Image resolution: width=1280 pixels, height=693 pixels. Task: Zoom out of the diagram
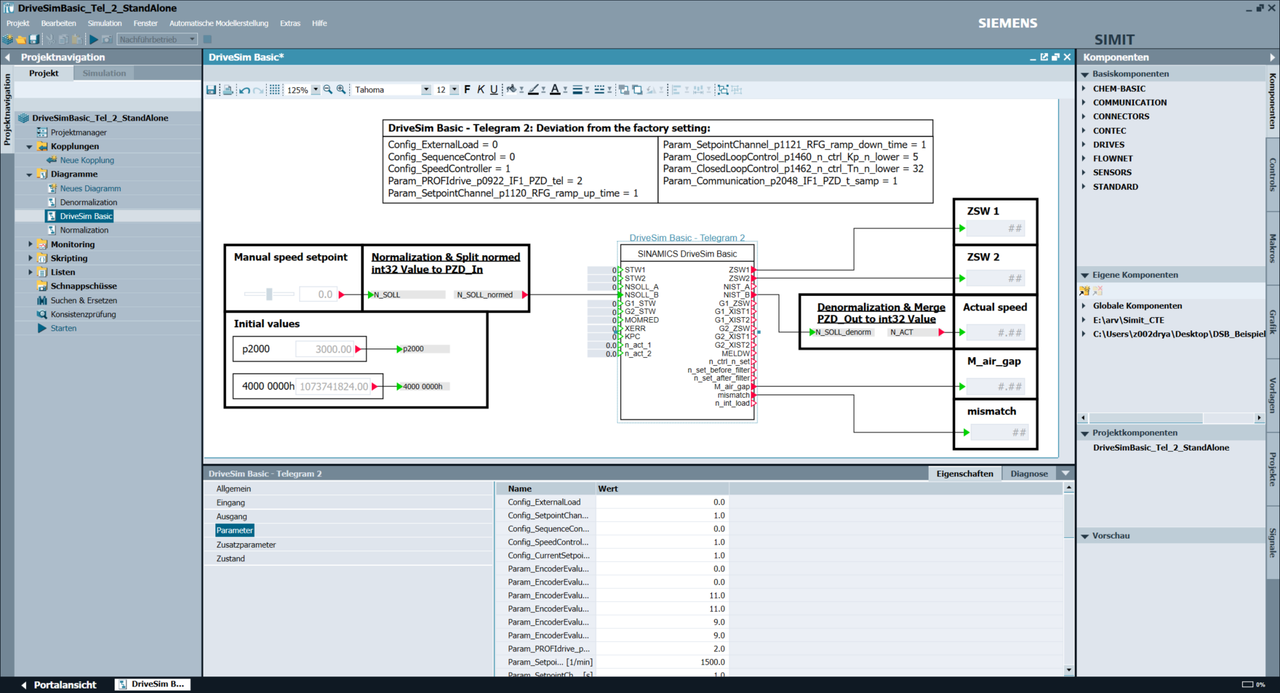[328, 90]
